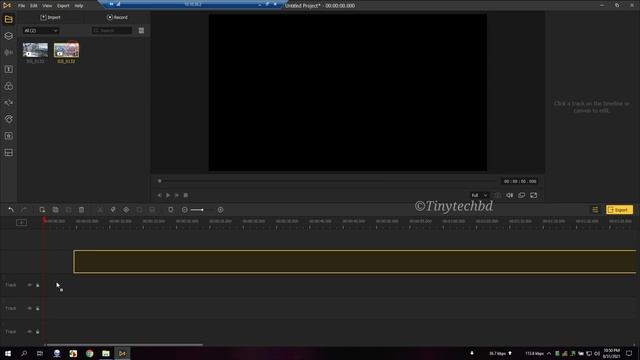Select the first video thumbnail in media bin
The height and width of the screenshot is (360, 640).
[36, 50]
